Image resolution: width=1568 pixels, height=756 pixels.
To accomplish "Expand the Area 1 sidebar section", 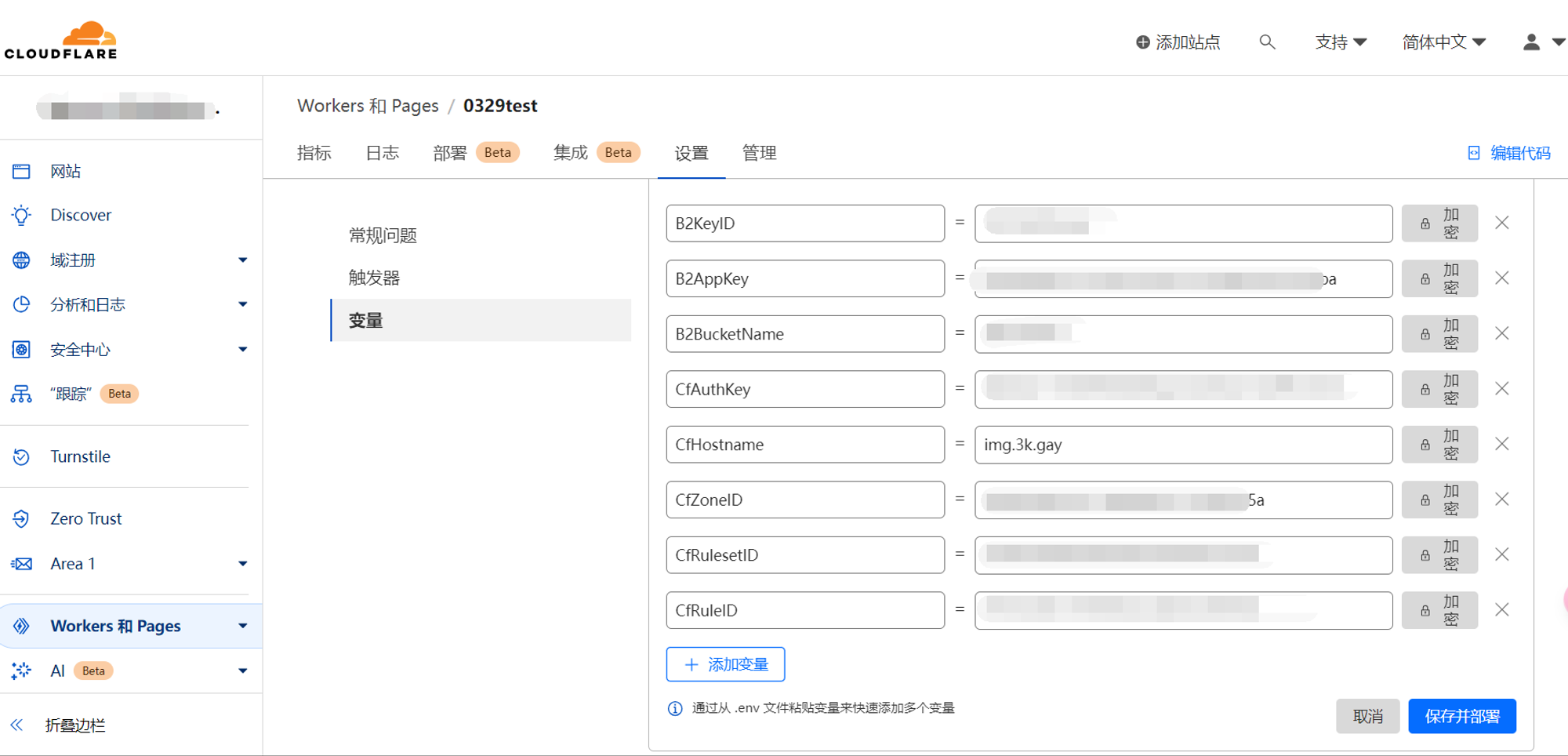I will tap(243, 564).
